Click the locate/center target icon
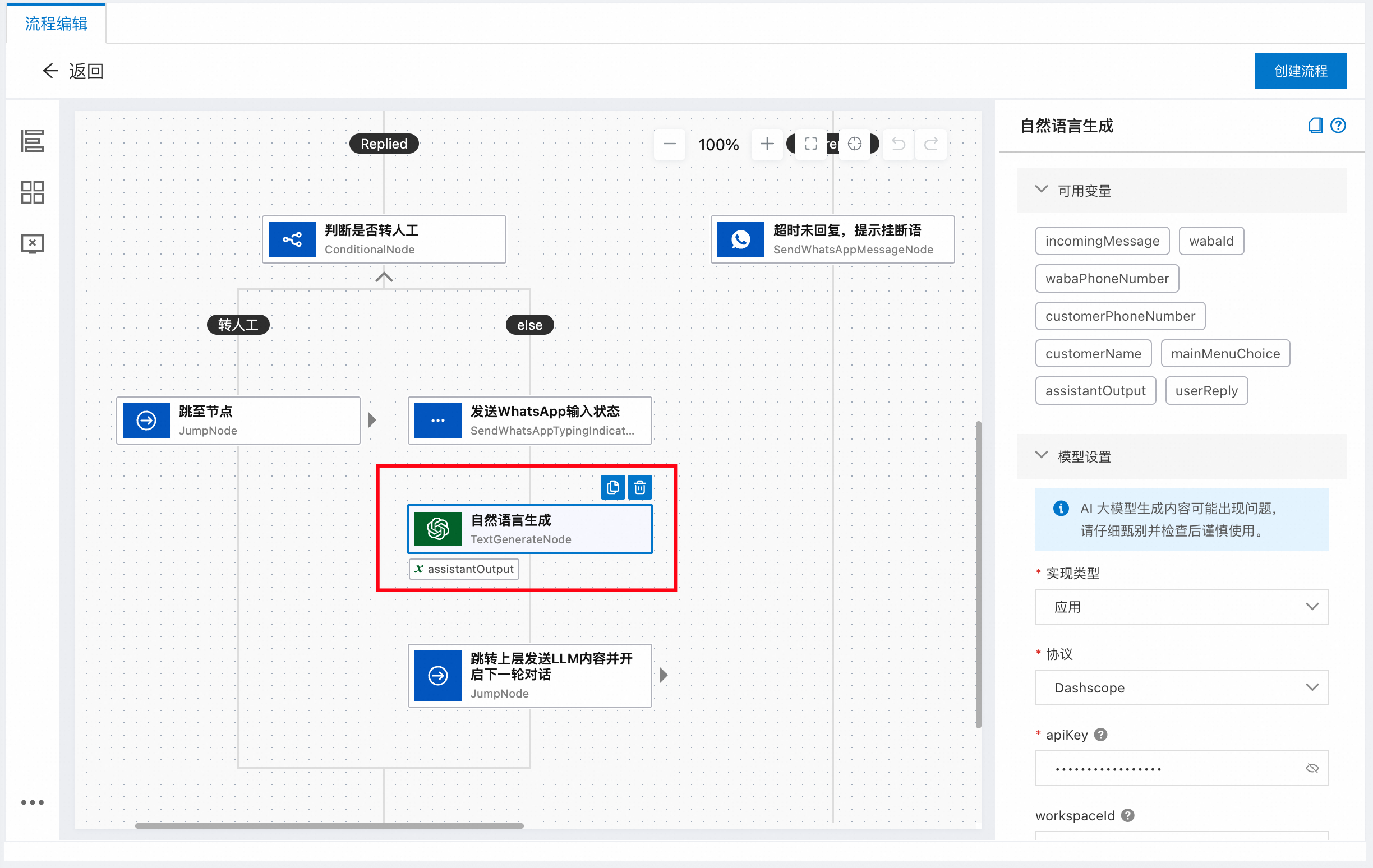1373x868 pixels. (x=854, y=144)
